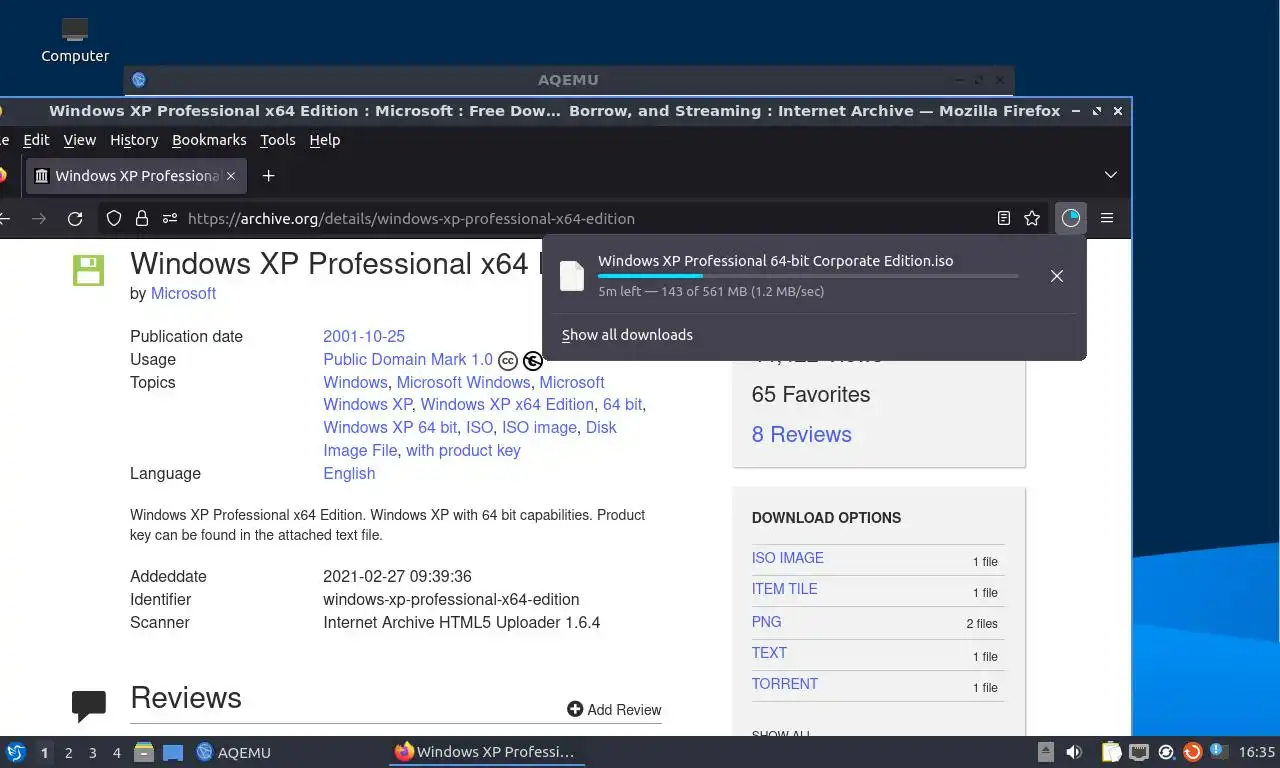Click the volume speaker tray icon

(1074, 752)
